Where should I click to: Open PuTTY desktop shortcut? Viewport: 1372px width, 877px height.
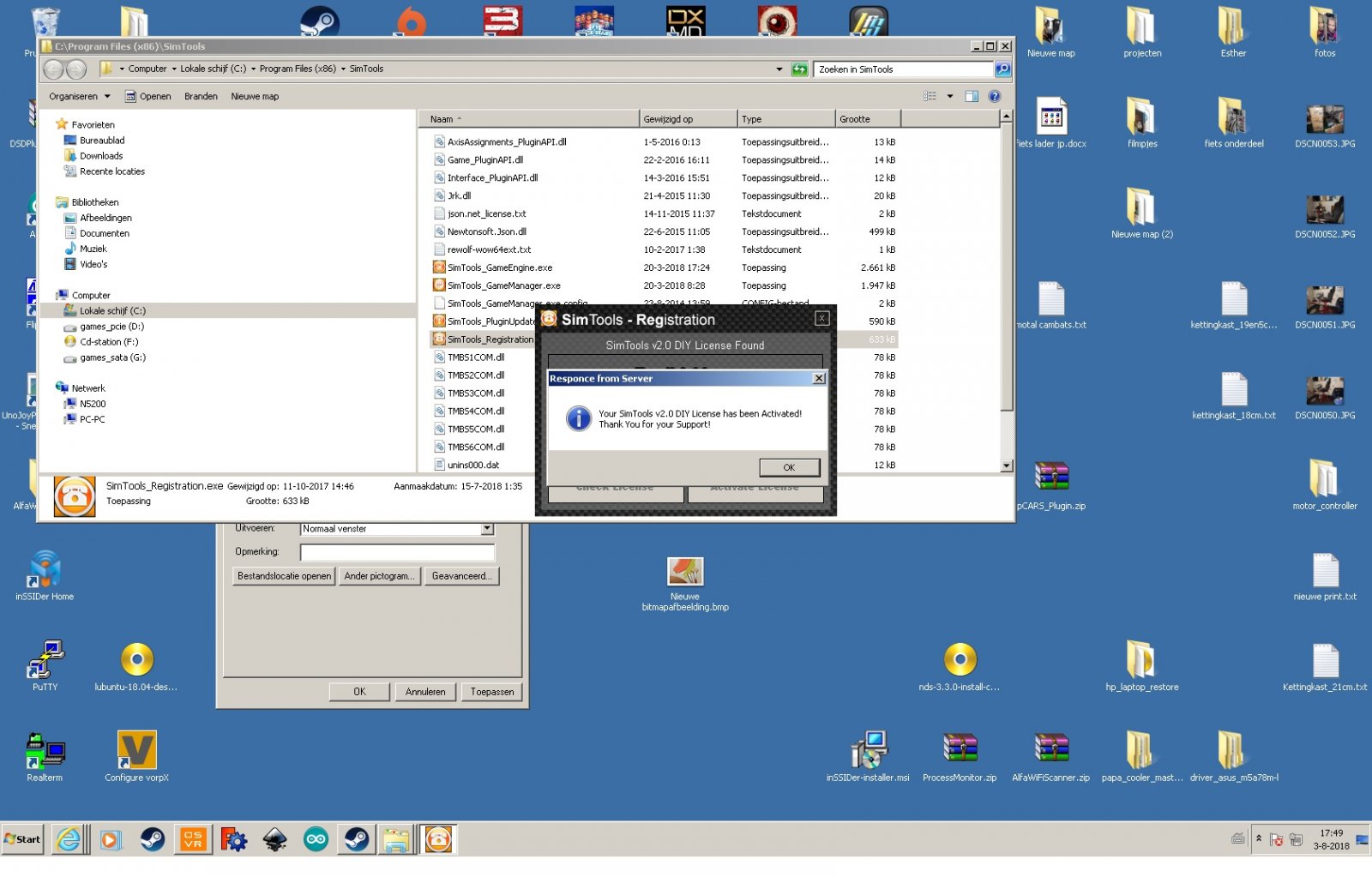pyautogui.click(x=45, y=666)
